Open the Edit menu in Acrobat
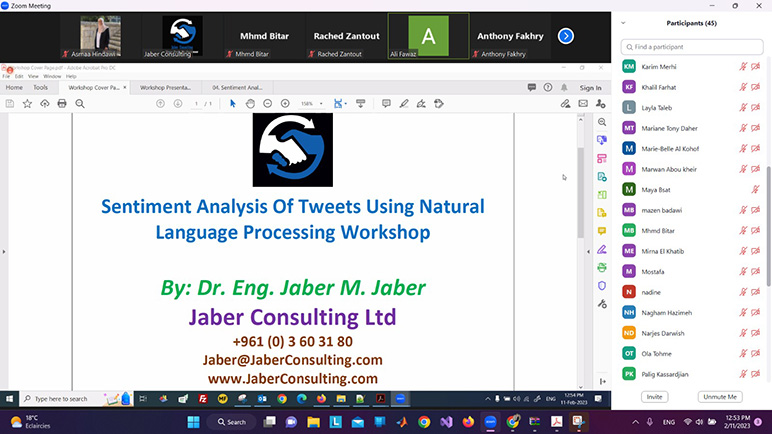Image resolution: width=772 pixels, height=434 pixels. click(19, 76)
